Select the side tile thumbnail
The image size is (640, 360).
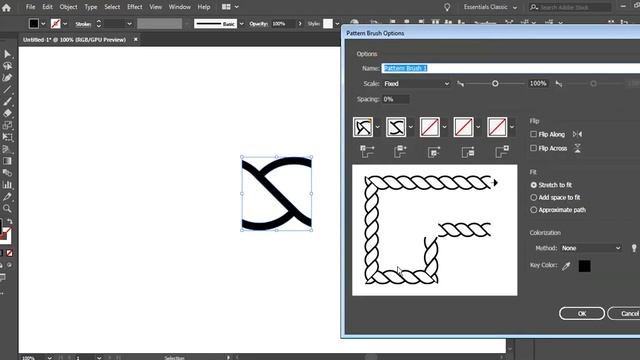click(396, 127)
